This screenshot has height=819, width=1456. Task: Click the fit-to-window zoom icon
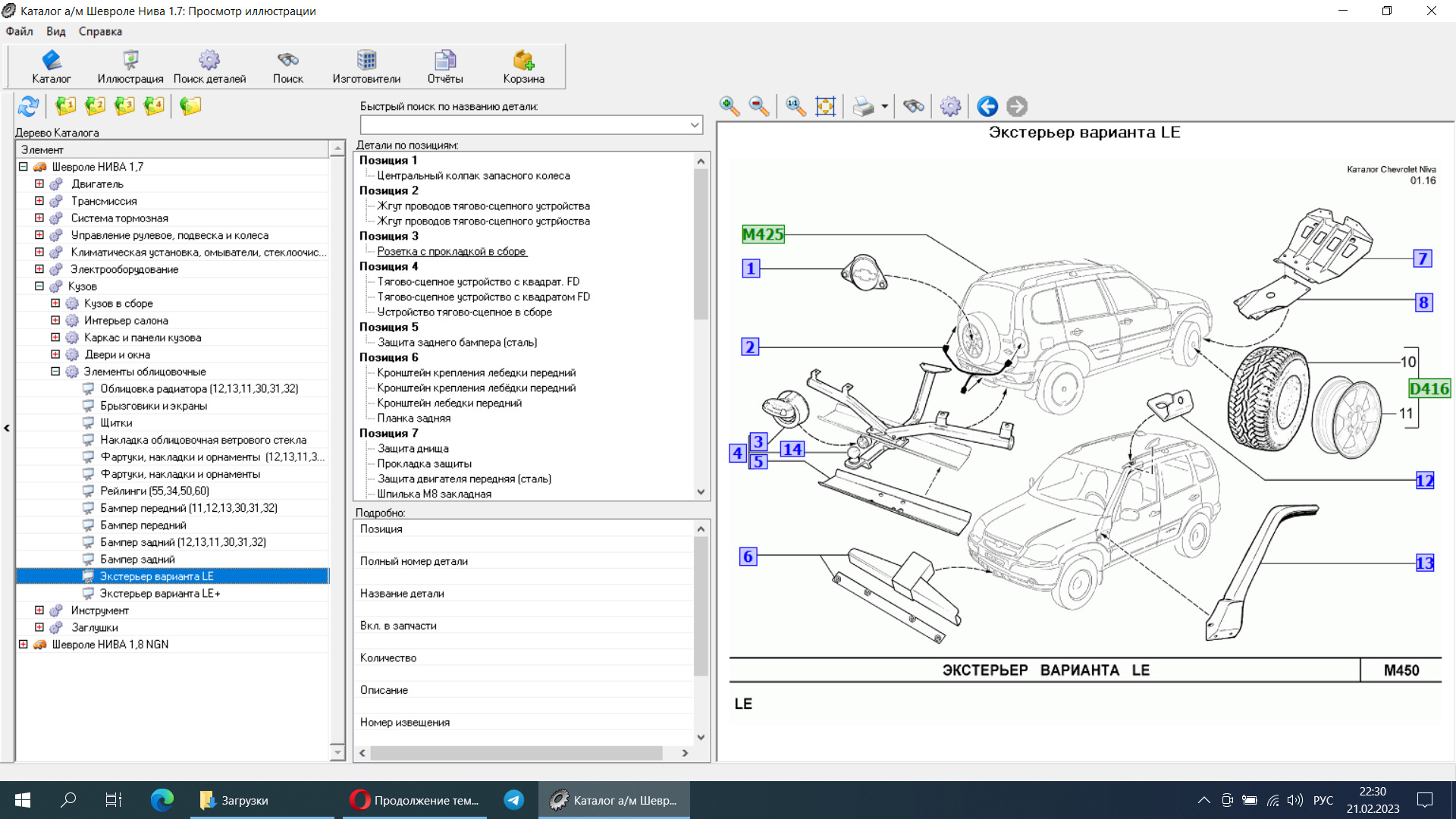(825, 106)
